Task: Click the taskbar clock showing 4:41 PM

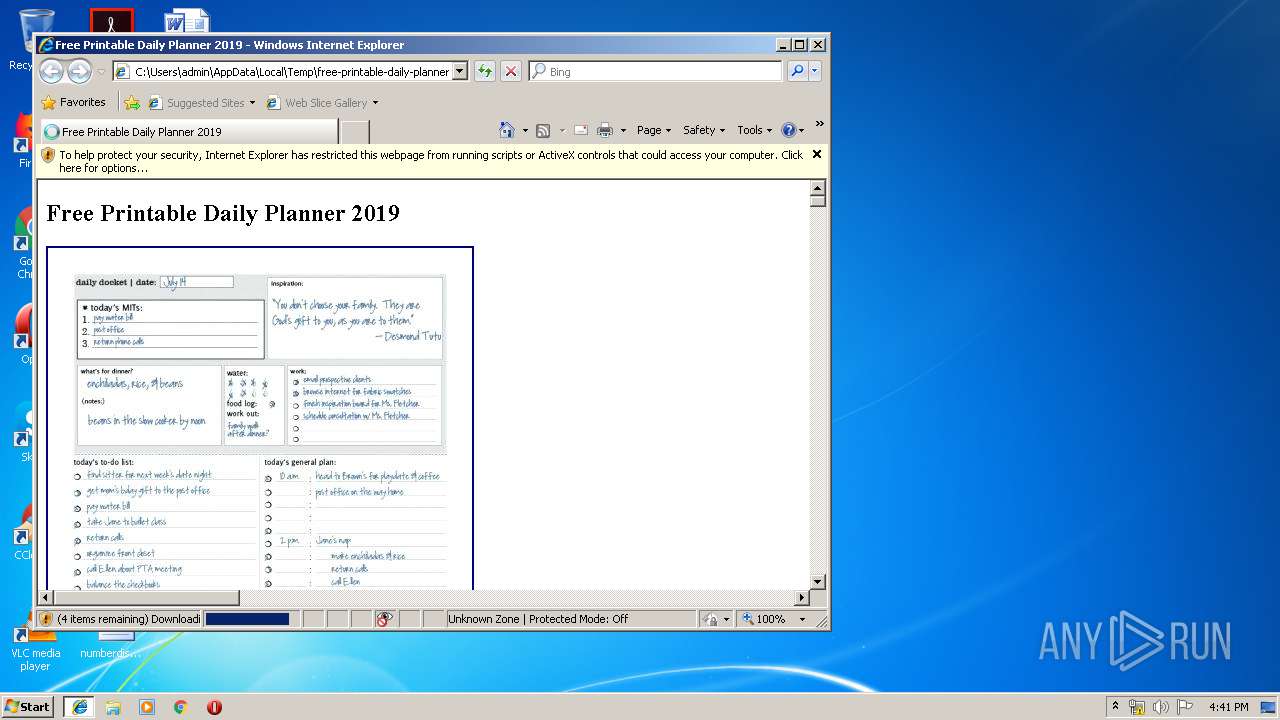Action: (1228, 707)
